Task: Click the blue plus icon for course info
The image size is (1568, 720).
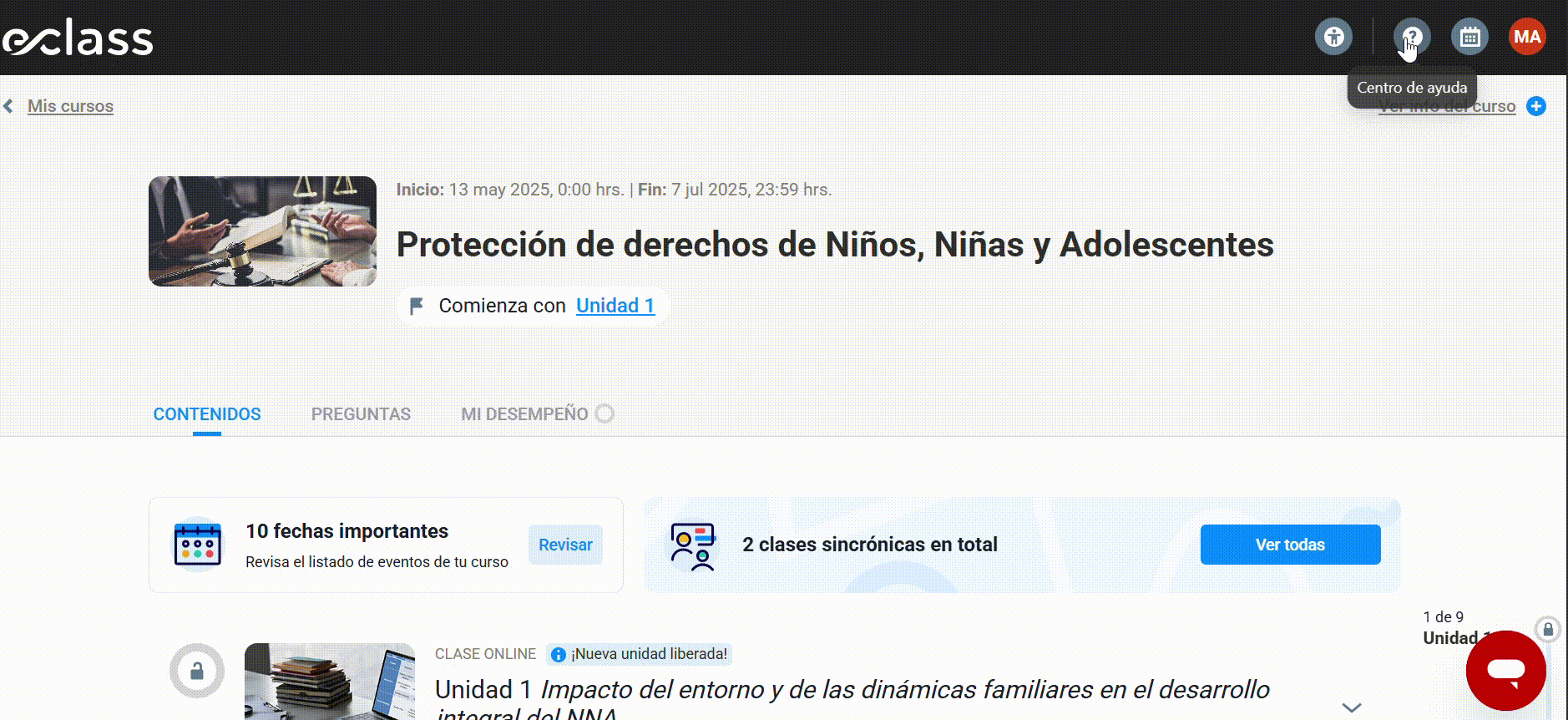Action: tap(1536, 106)
